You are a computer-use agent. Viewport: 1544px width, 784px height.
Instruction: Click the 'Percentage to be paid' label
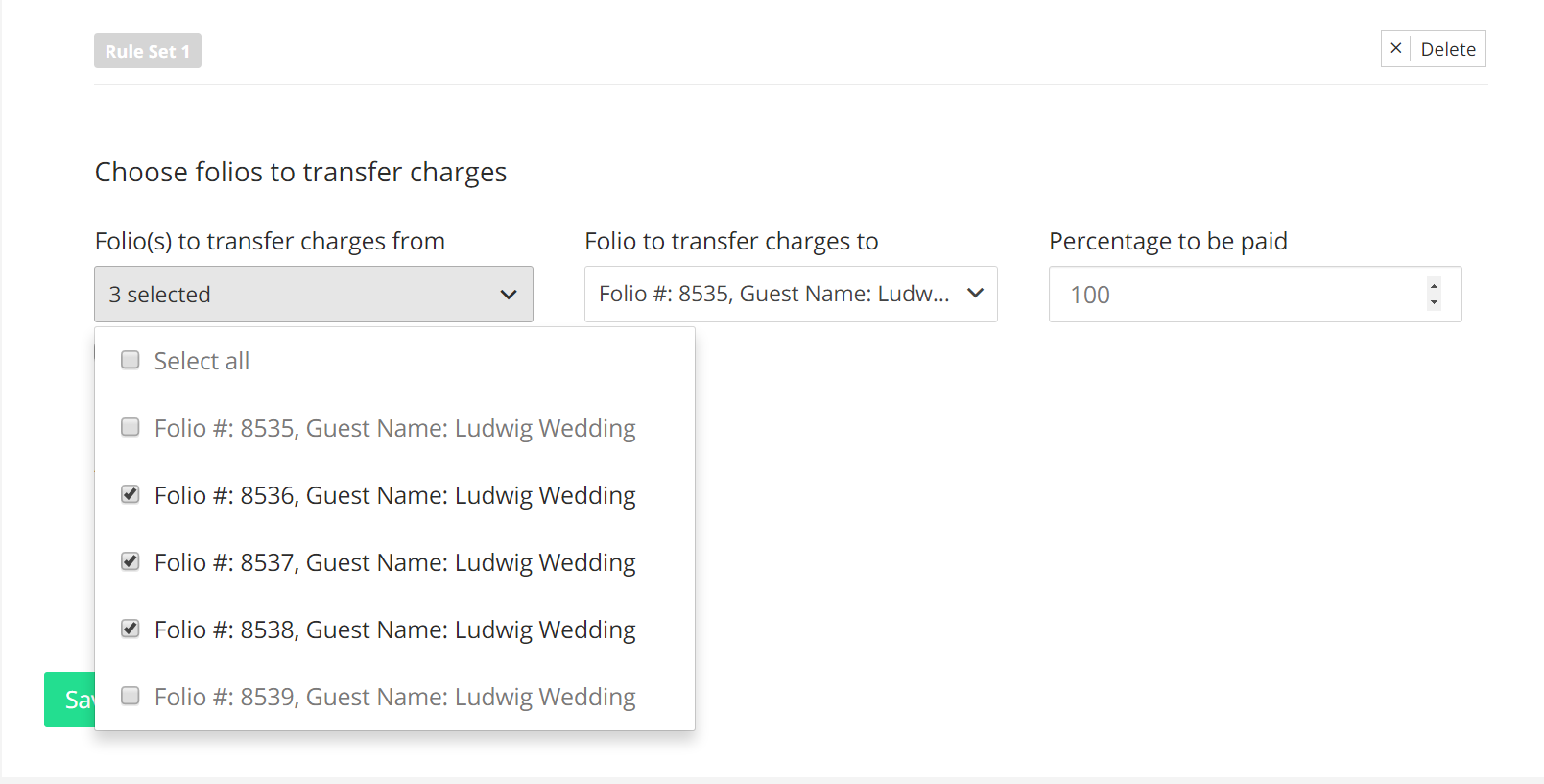point(1168,241)
